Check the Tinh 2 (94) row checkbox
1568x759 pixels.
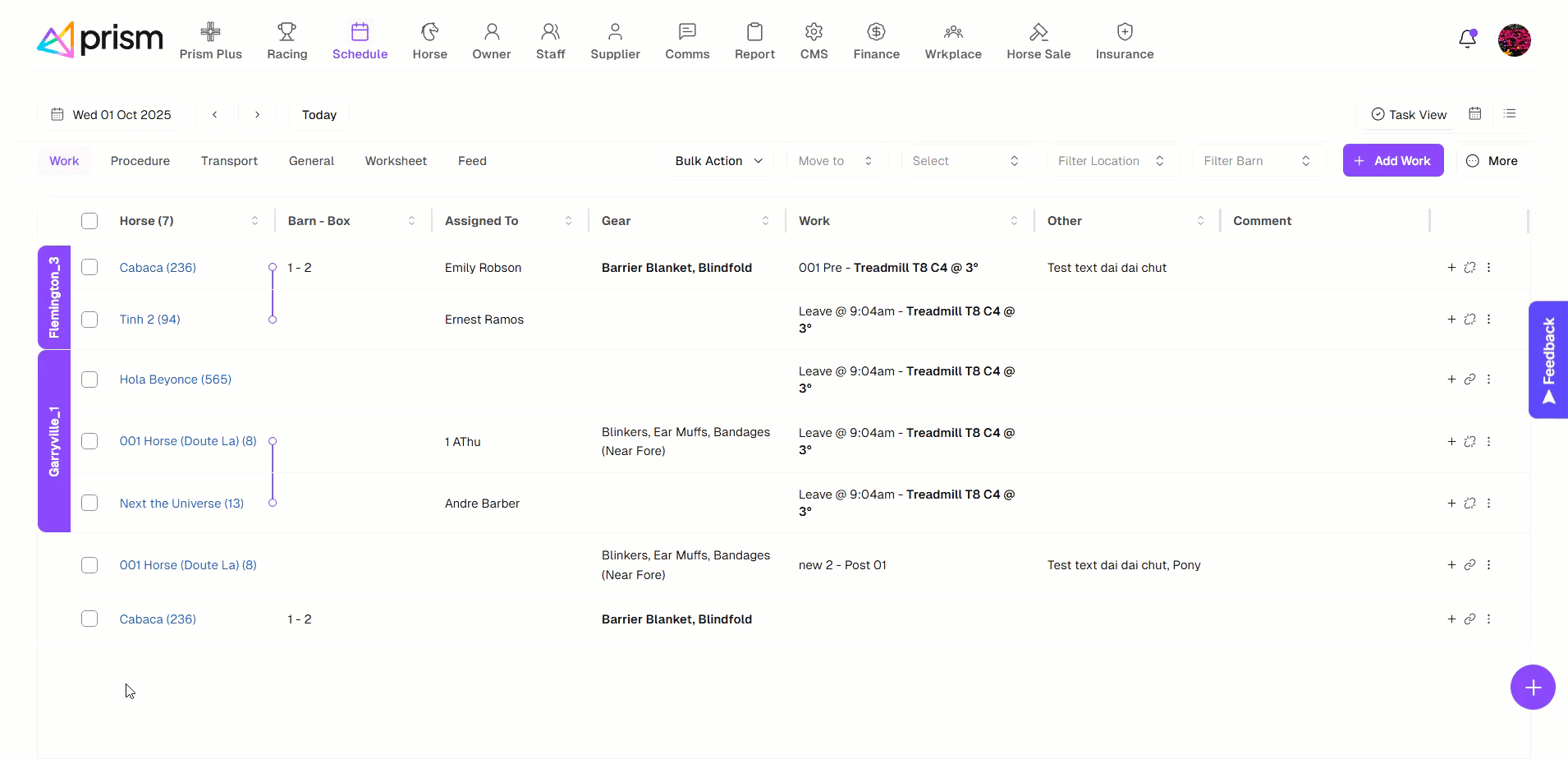click(89, 320)
